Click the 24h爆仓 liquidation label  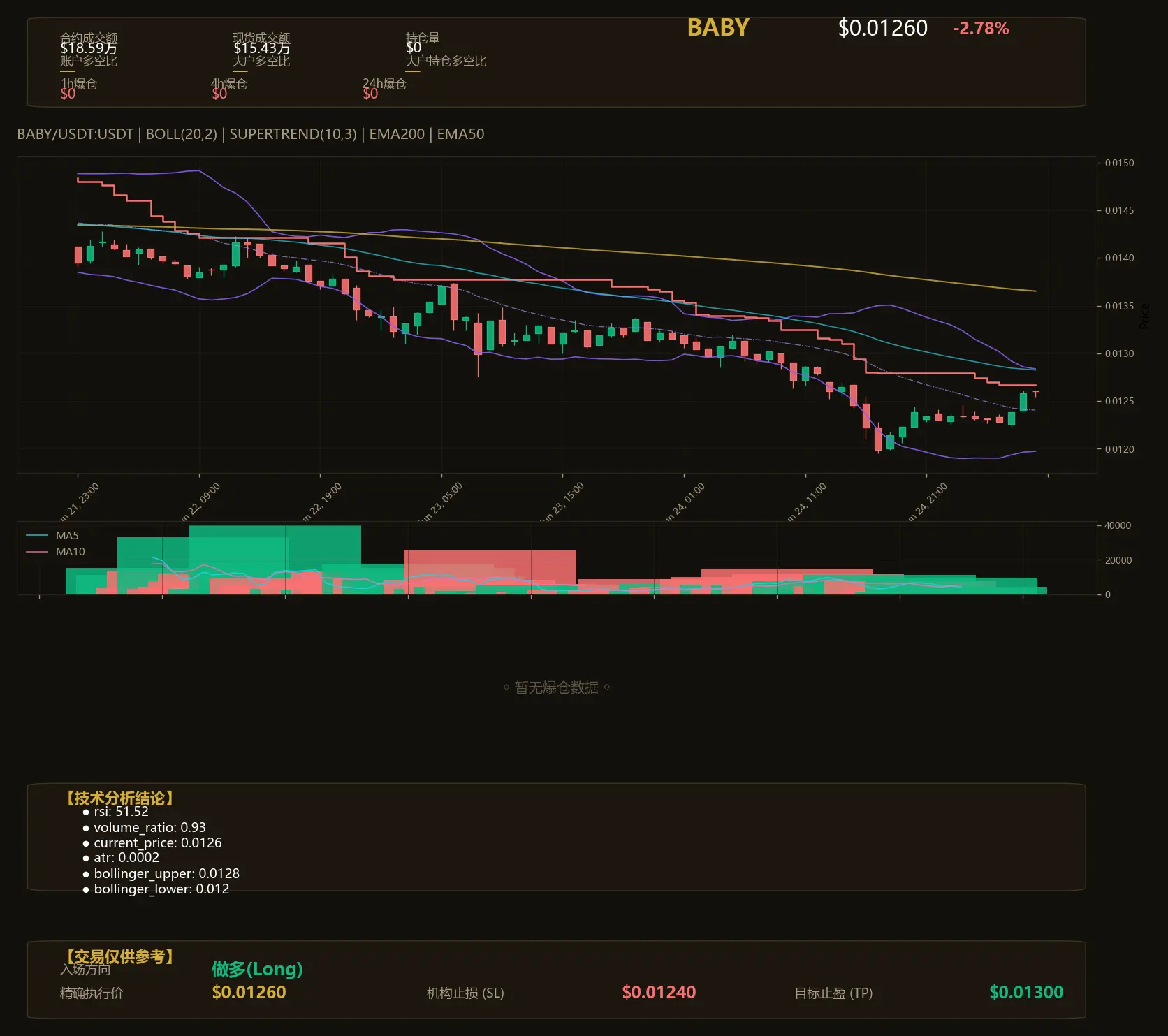[384, 84]
